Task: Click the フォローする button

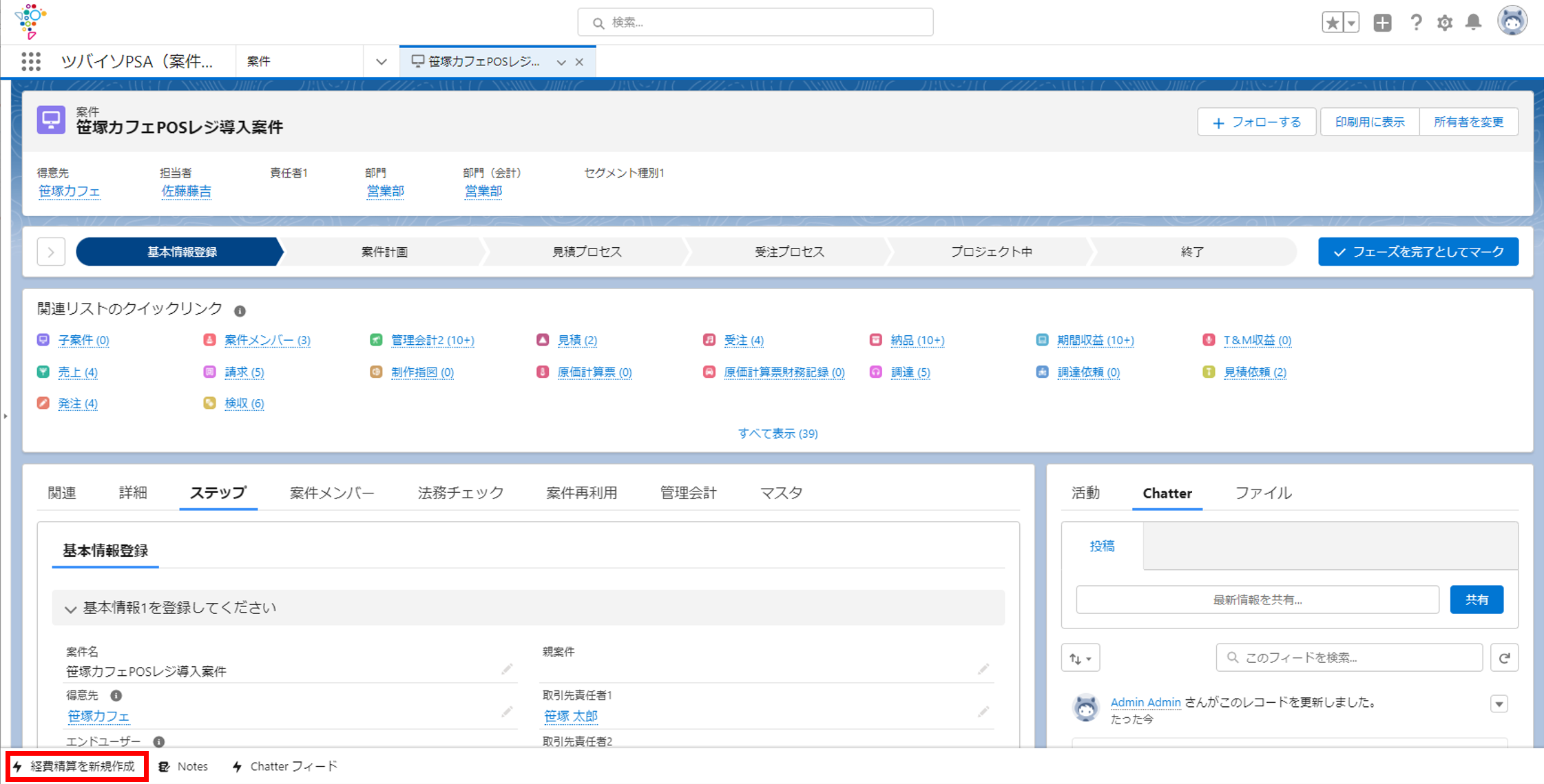Action: click(1257, 122)
